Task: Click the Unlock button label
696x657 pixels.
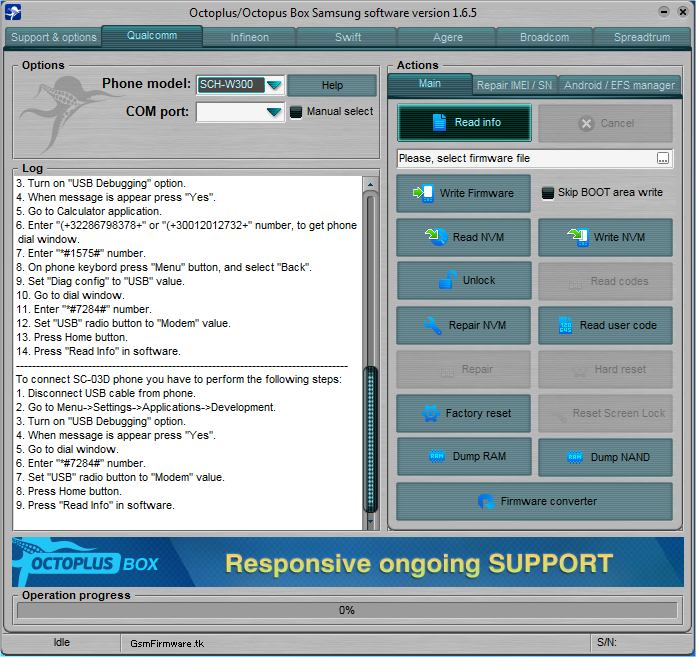Action: [479, 280]
